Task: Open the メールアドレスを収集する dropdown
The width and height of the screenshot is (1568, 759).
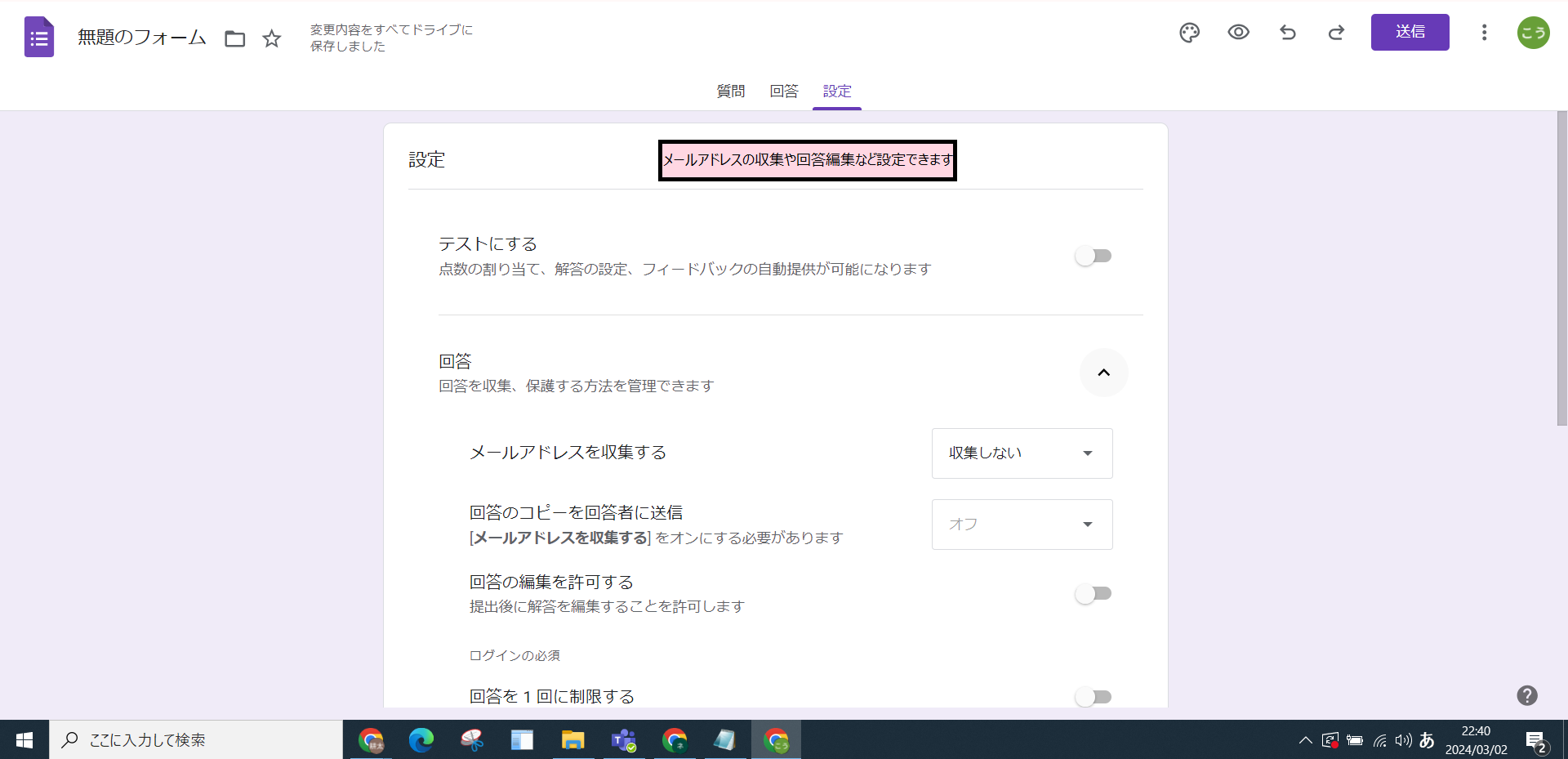Action: 1021,453
